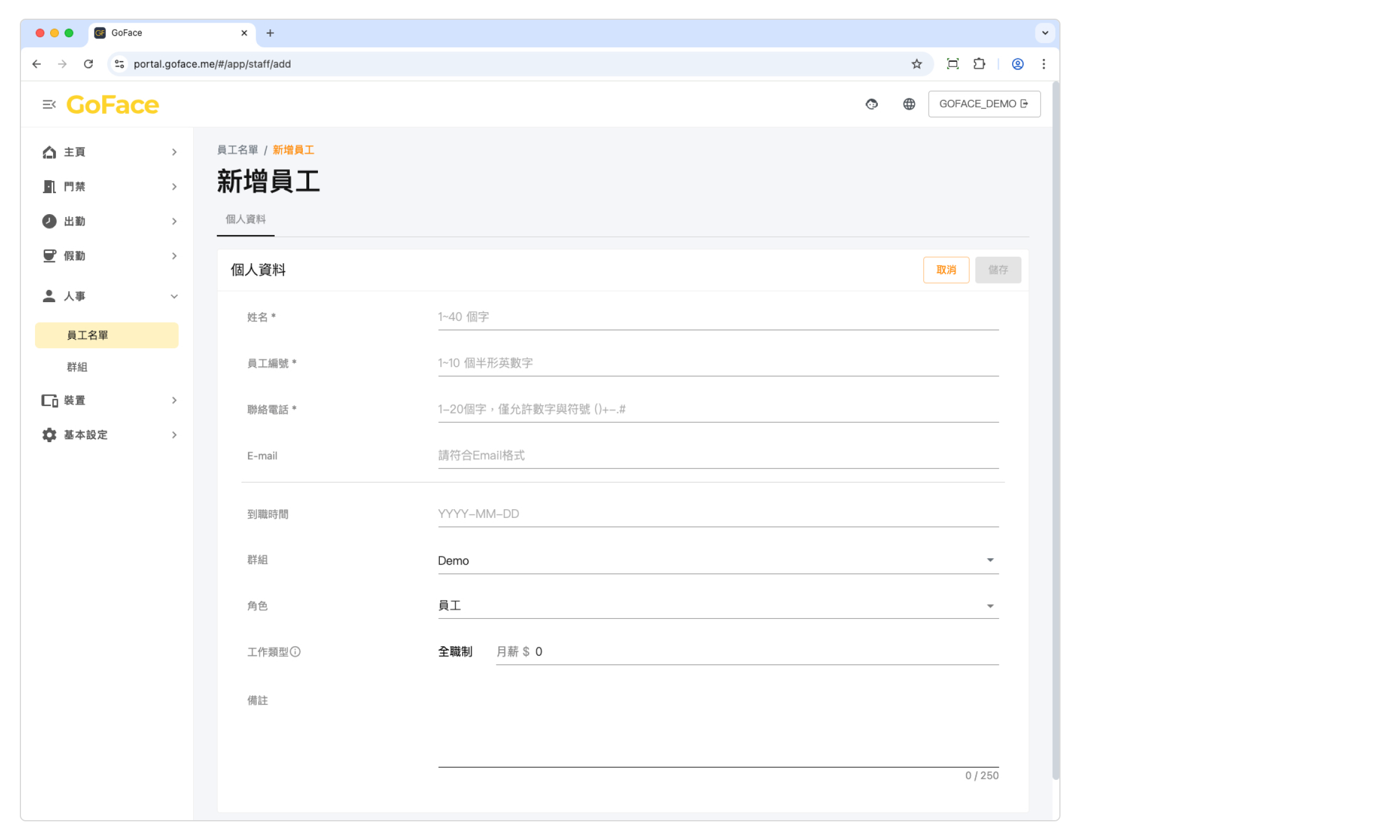This screenshot has width=1400, height=840.
Task: Bookmark the page with the star icon
Action: [x=916, y=64]
